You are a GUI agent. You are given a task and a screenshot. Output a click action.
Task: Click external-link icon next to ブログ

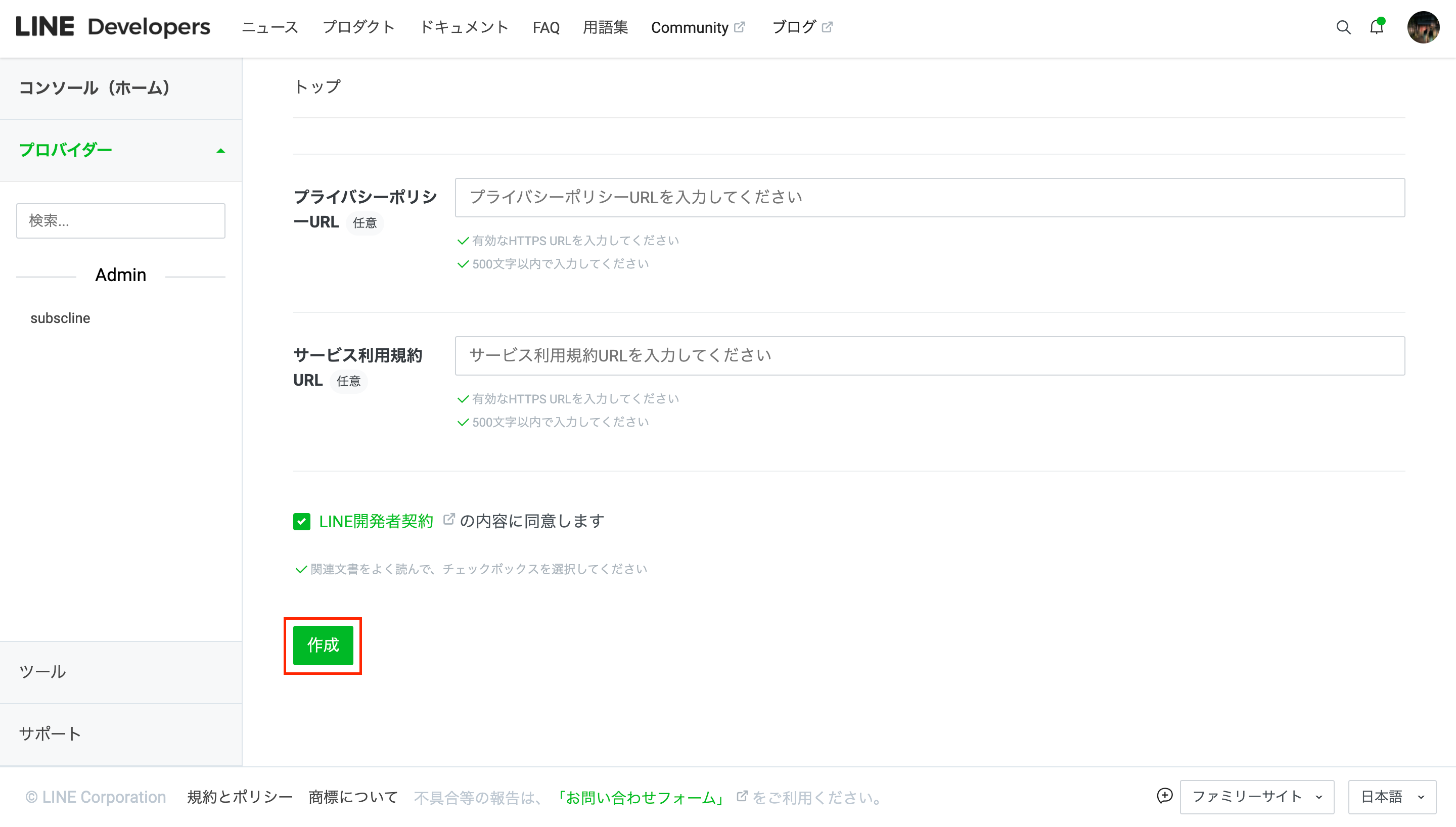coord(827,27)
